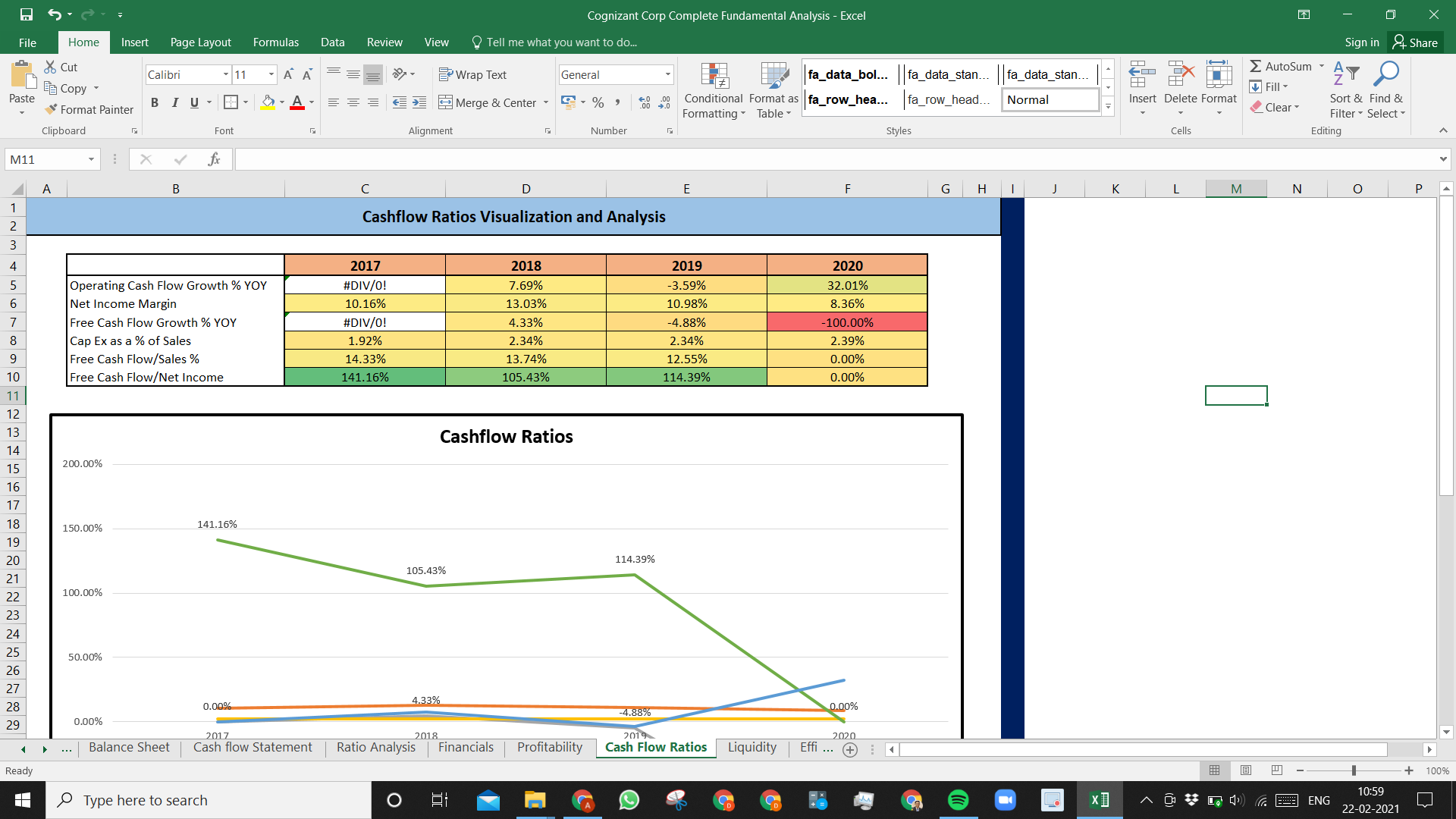The height and width of the screenshot is (819, 1456).
Task: Click the Undo arrow icon
Action: pos(54,14)
